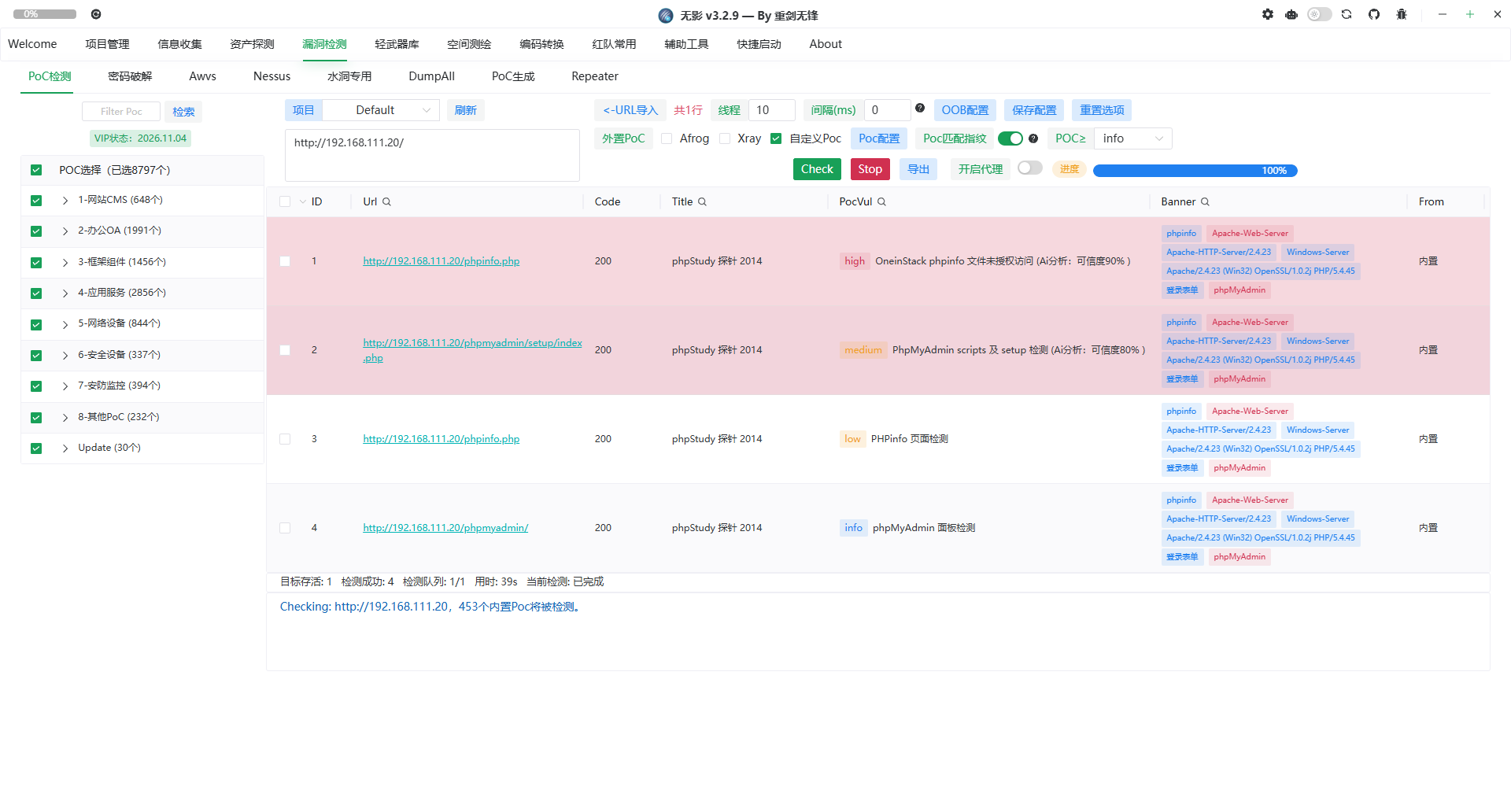Click the OOB配置 button
This screenshot has height=812, width=1511.
point(965,110)
